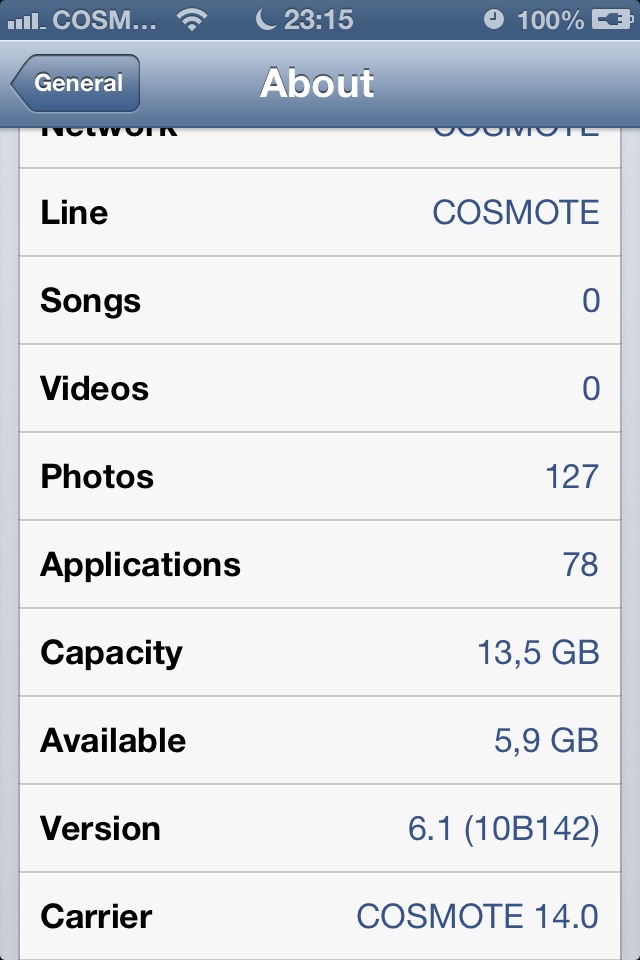Viewport: 640px width, 960px height.
Task: Select the Videos count row
Action: point(320,388)
